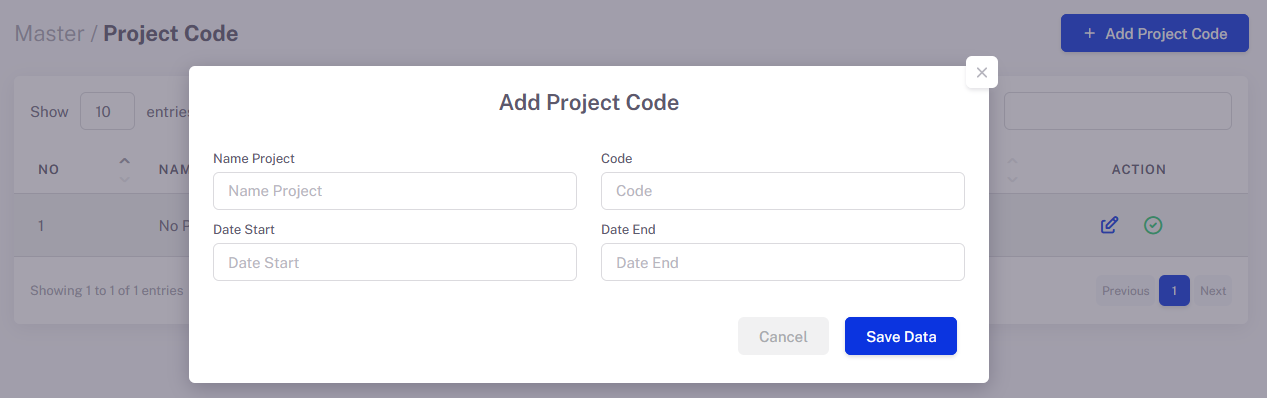Viewport: 1267px width, 398px height.
Task: Close the Add Project Code dialog
Action: 981,72
